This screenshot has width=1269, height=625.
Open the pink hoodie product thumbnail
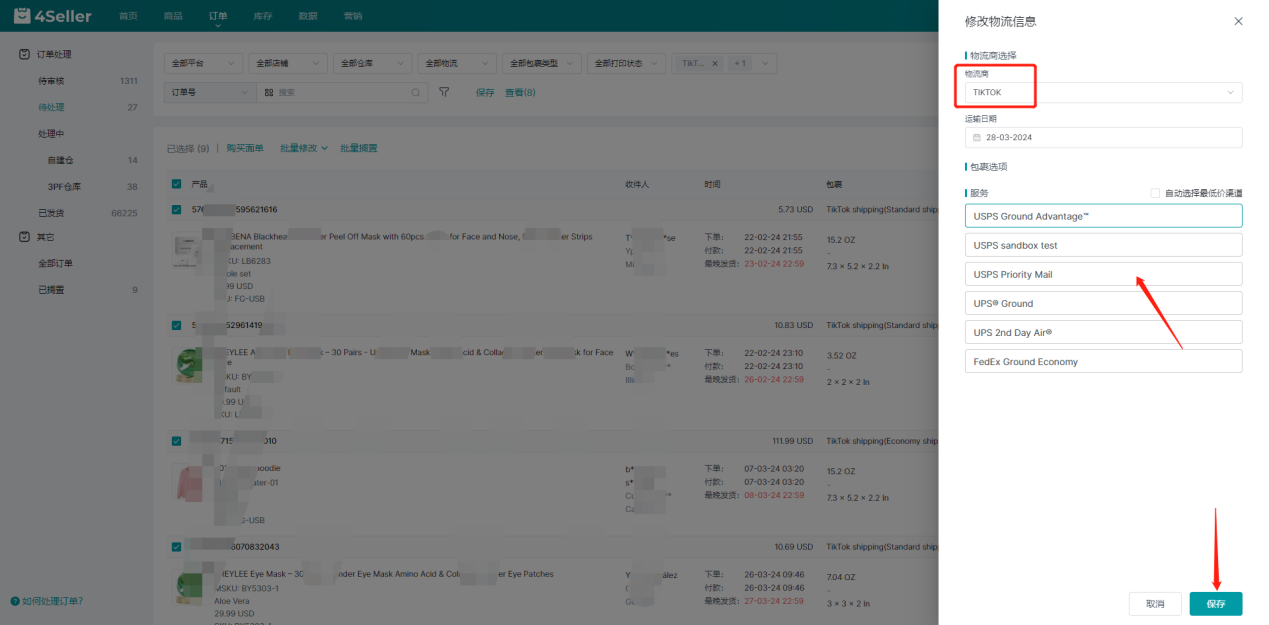187,483
